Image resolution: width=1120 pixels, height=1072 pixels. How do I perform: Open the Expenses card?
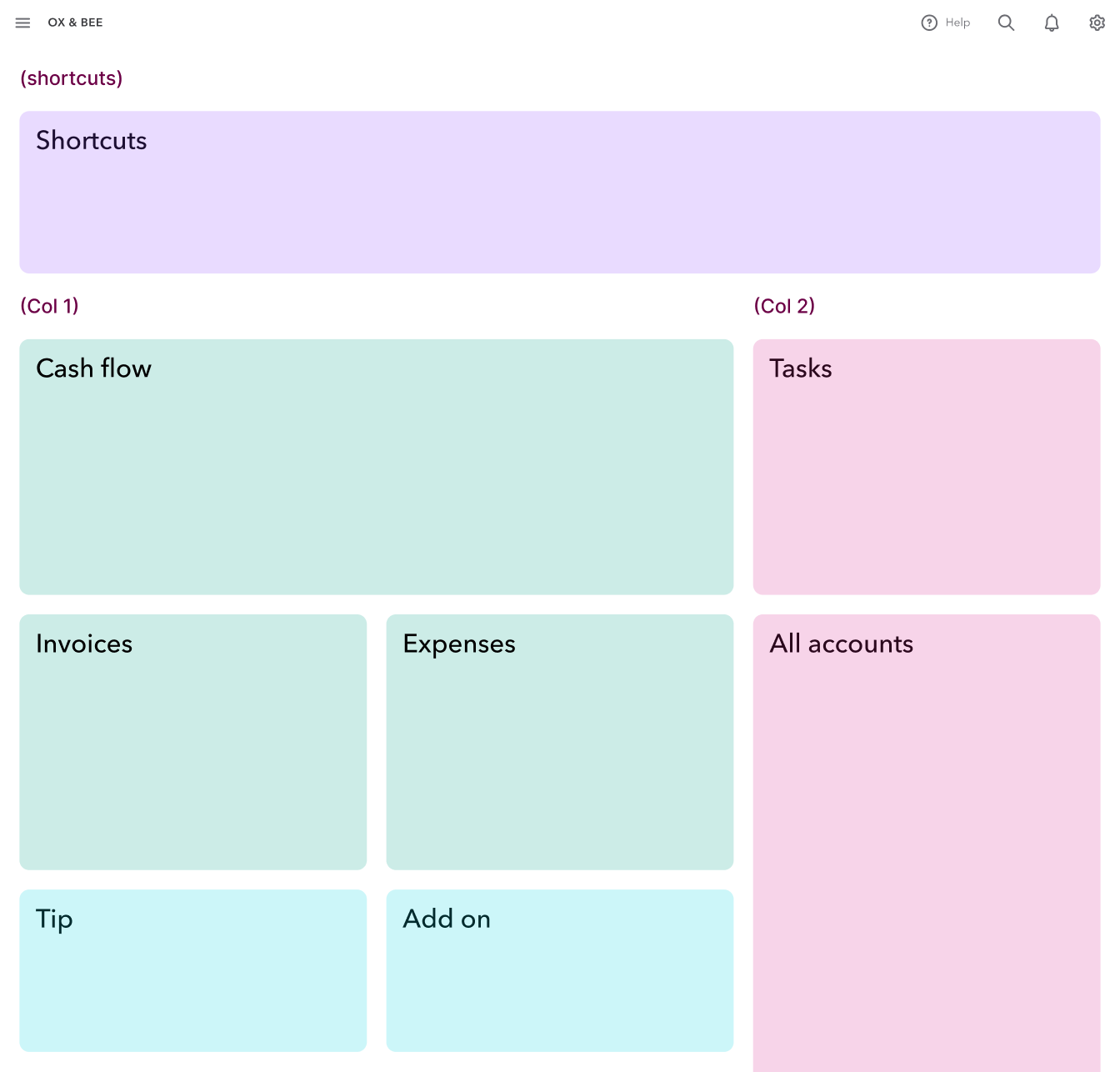click(x=560, y=742)
